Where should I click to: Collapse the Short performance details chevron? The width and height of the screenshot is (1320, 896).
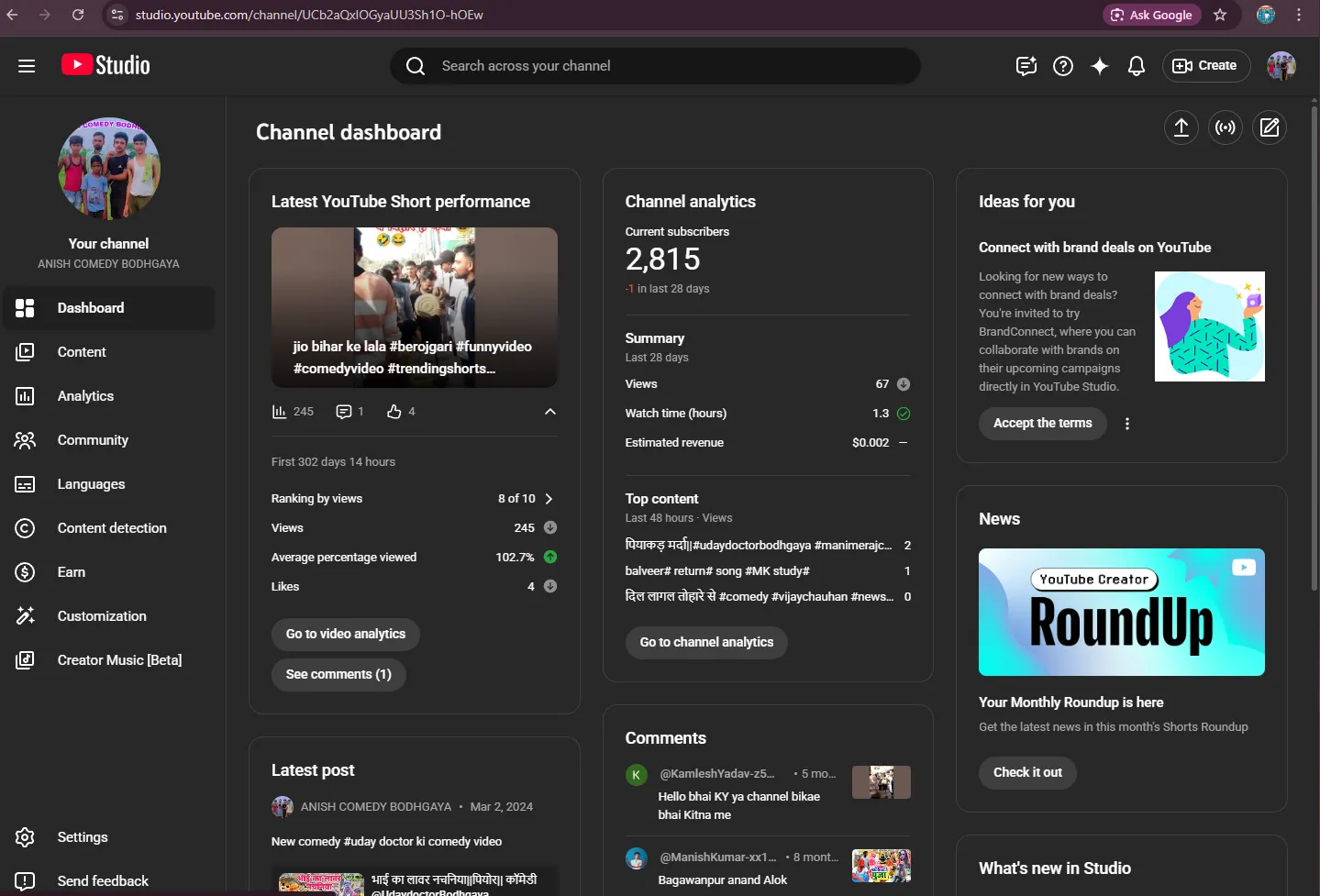(550, 412)
